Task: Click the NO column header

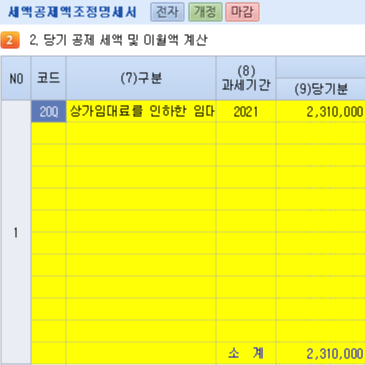Action: coord(16,78)
